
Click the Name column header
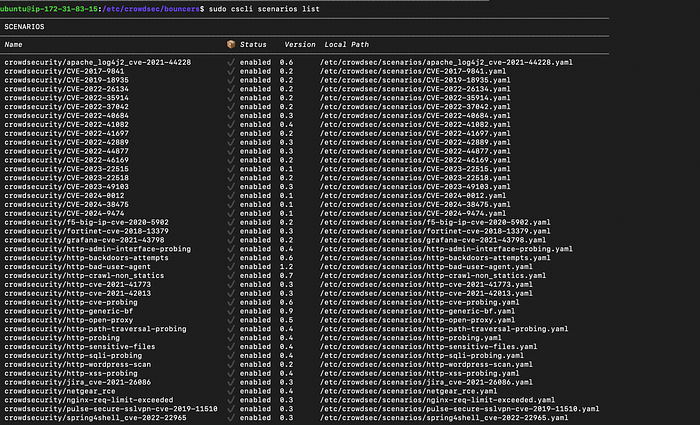click(x=13, y=45)
